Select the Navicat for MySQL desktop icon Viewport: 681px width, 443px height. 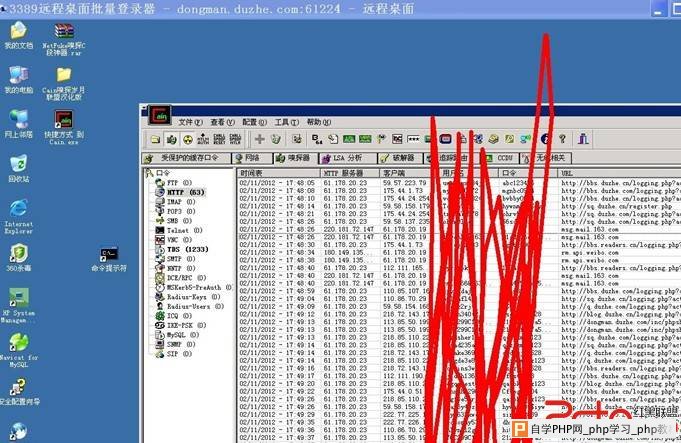(19, 350)
